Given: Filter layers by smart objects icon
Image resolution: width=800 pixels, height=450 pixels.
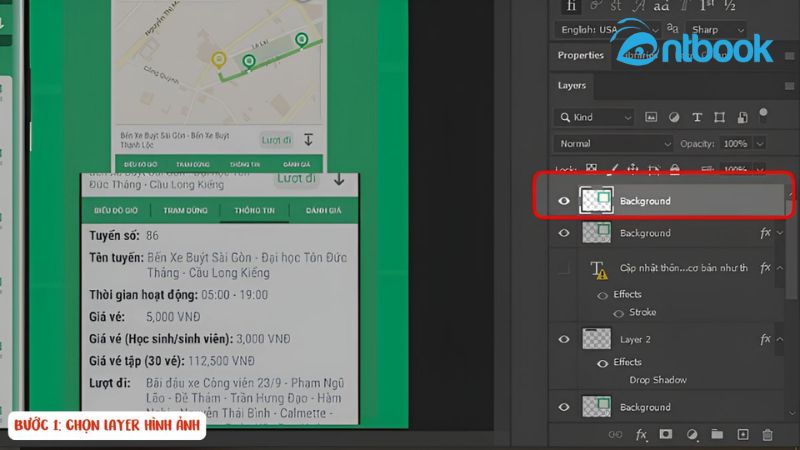Looking at the screenshot, I should (x=742, y=117).
